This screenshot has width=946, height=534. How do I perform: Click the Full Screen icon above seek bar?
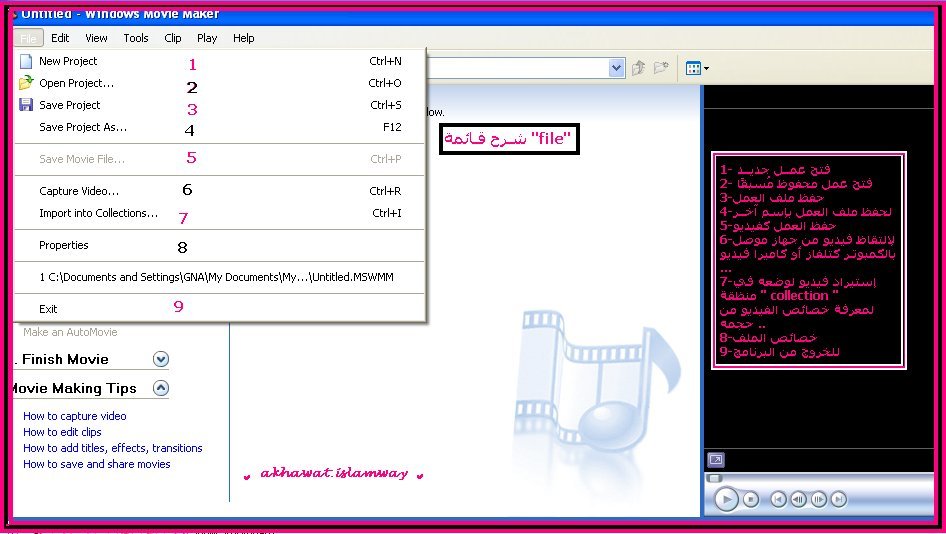coord(716,460)
